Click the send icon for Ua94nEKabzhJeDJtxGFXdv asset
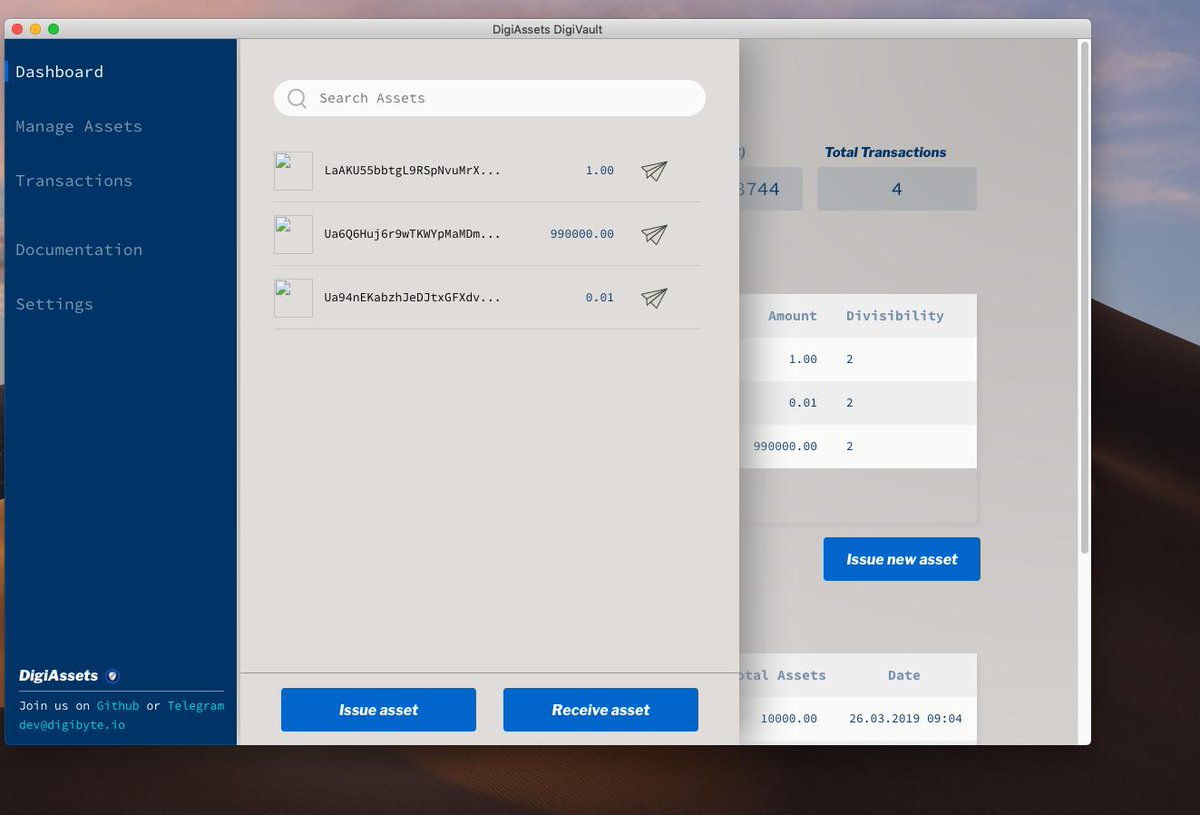The image size is (1200, 815). pos(654,297)
